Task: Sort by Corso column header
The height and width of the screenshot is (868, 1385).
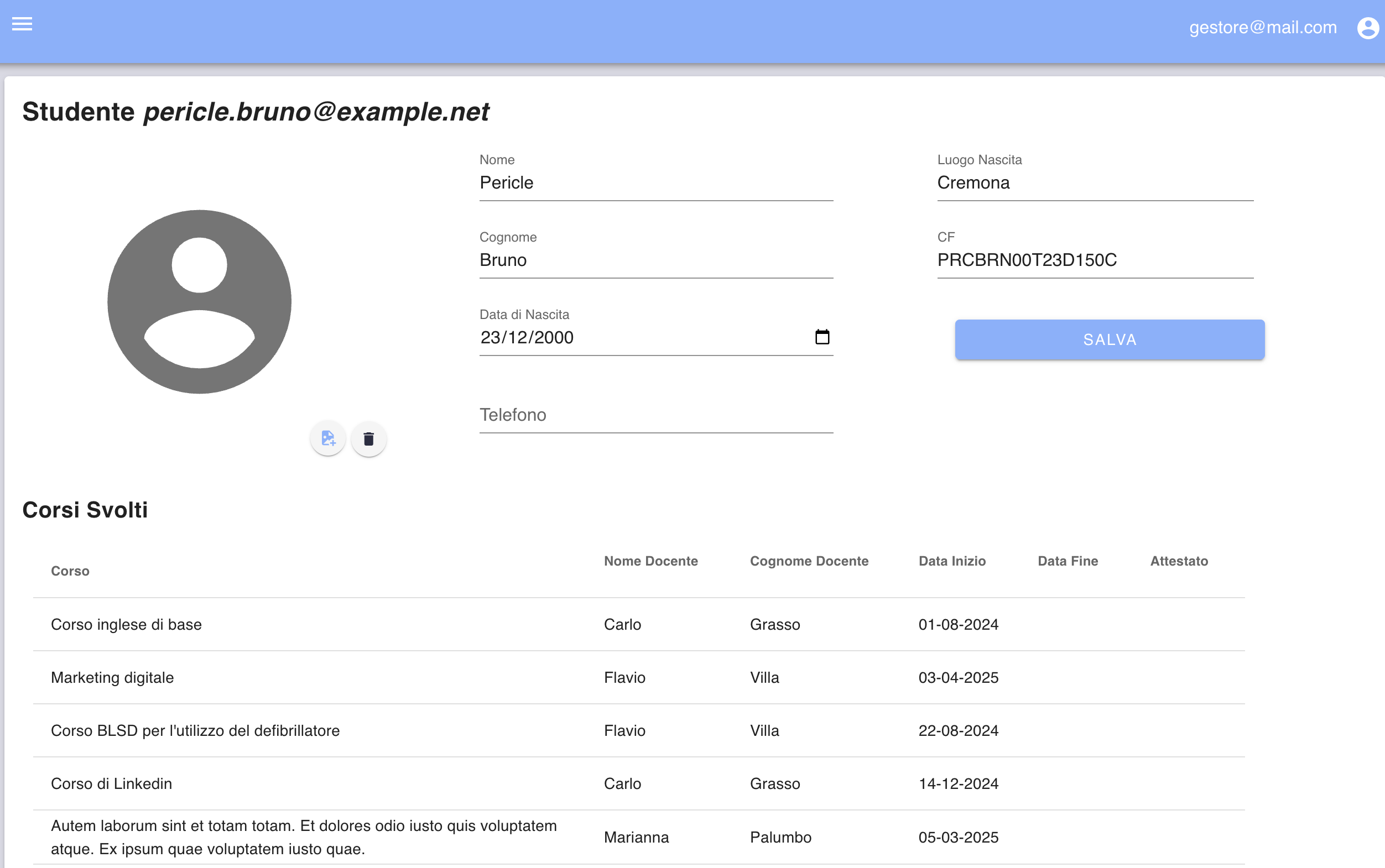Action: 70,571
